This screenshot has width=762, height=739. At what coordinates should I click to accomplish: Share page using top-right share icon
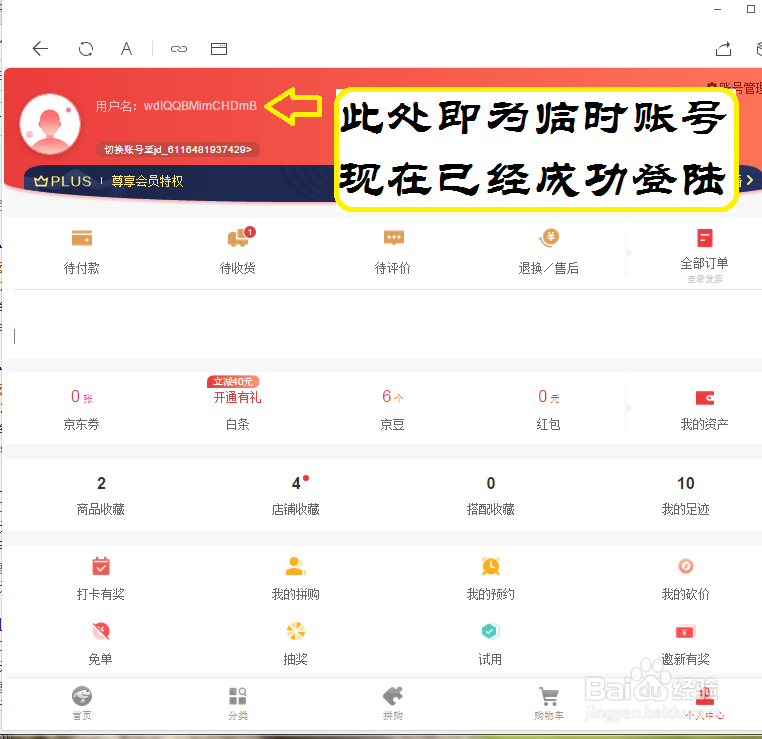[724, 49]
